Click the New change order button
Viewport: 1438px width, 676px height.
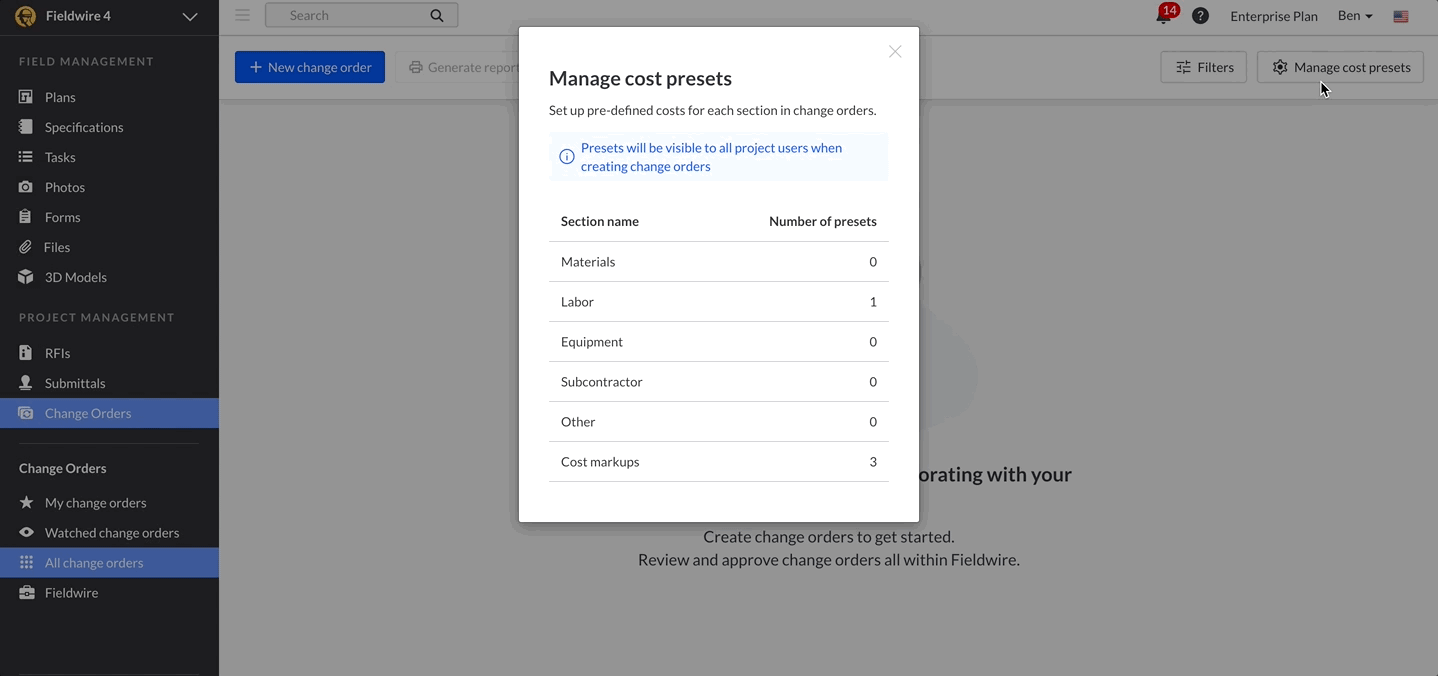(x=310, y=67)
